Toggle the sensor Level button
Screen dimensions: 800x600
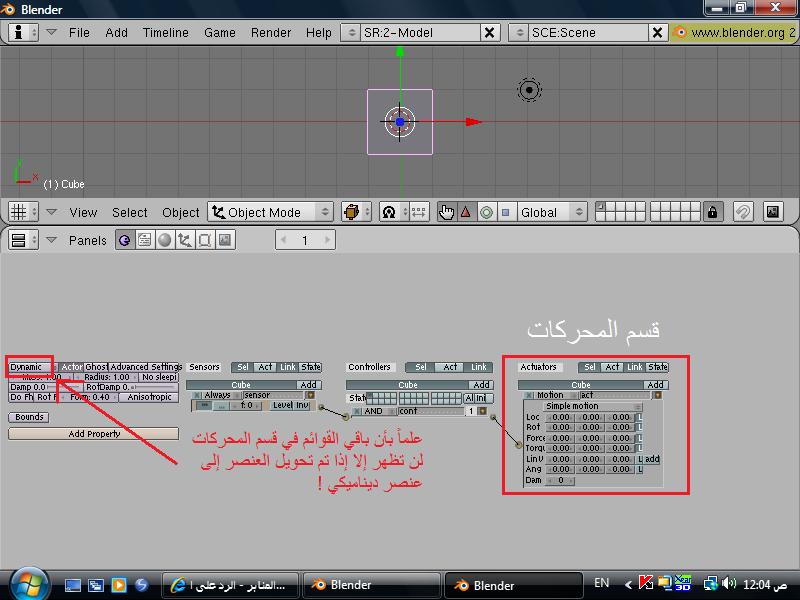pos(282,405)
